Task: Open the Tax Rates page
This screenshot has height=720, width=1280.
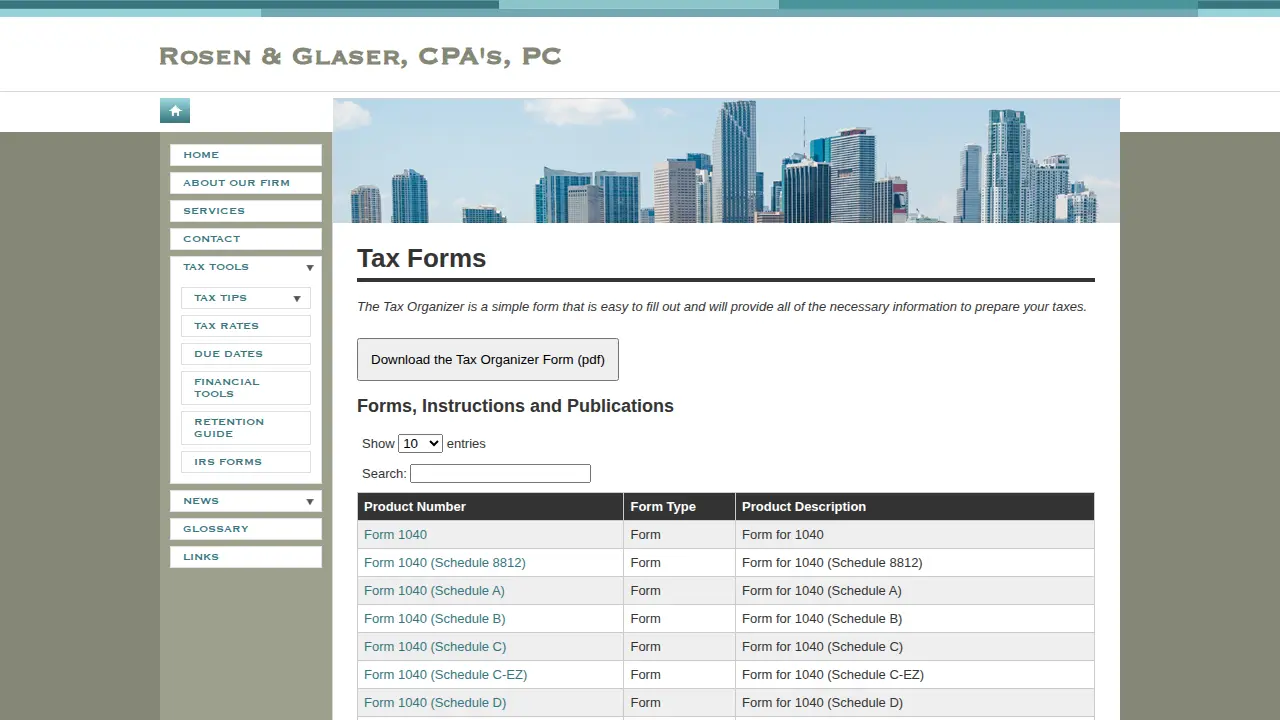Action: pyautogui.click(x=246, y=326)
